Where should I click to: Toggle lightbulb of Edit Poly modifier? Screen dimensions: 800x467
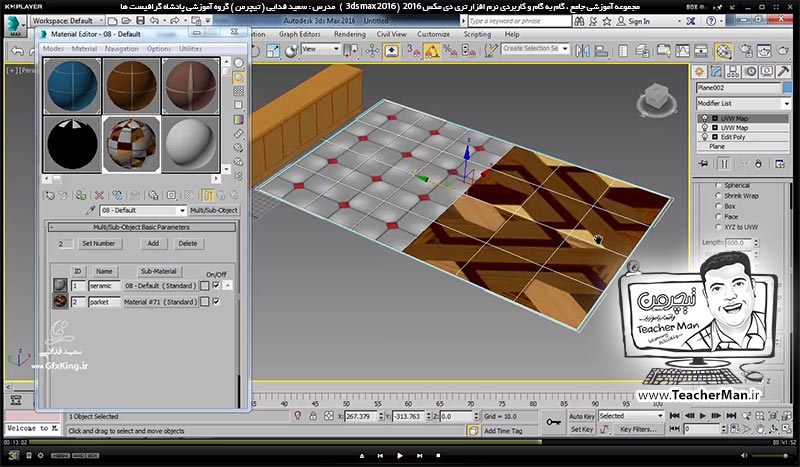[x=705, y=137]
